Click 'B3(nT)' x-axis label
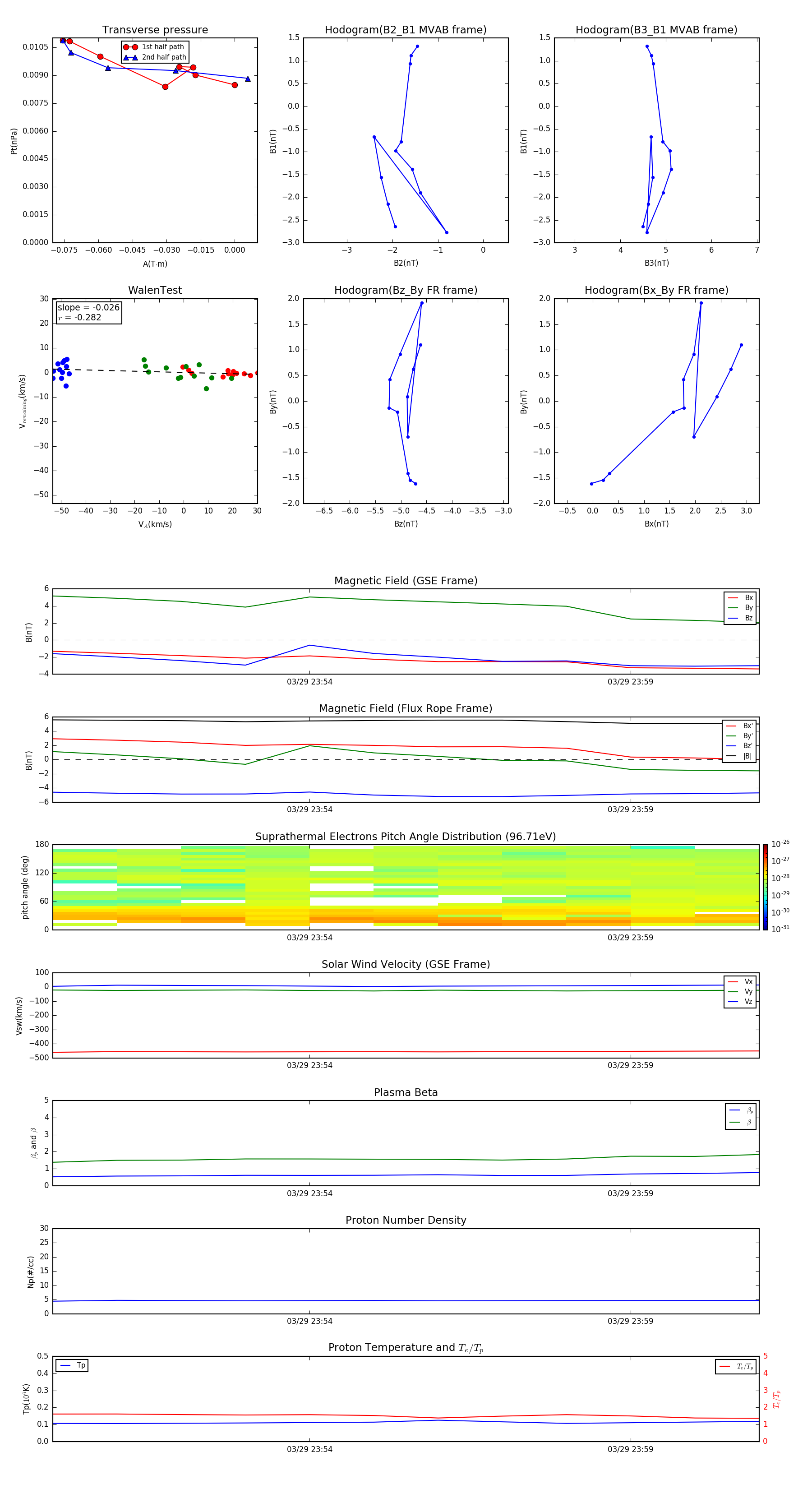812x1489 pixels. point(656,263)
